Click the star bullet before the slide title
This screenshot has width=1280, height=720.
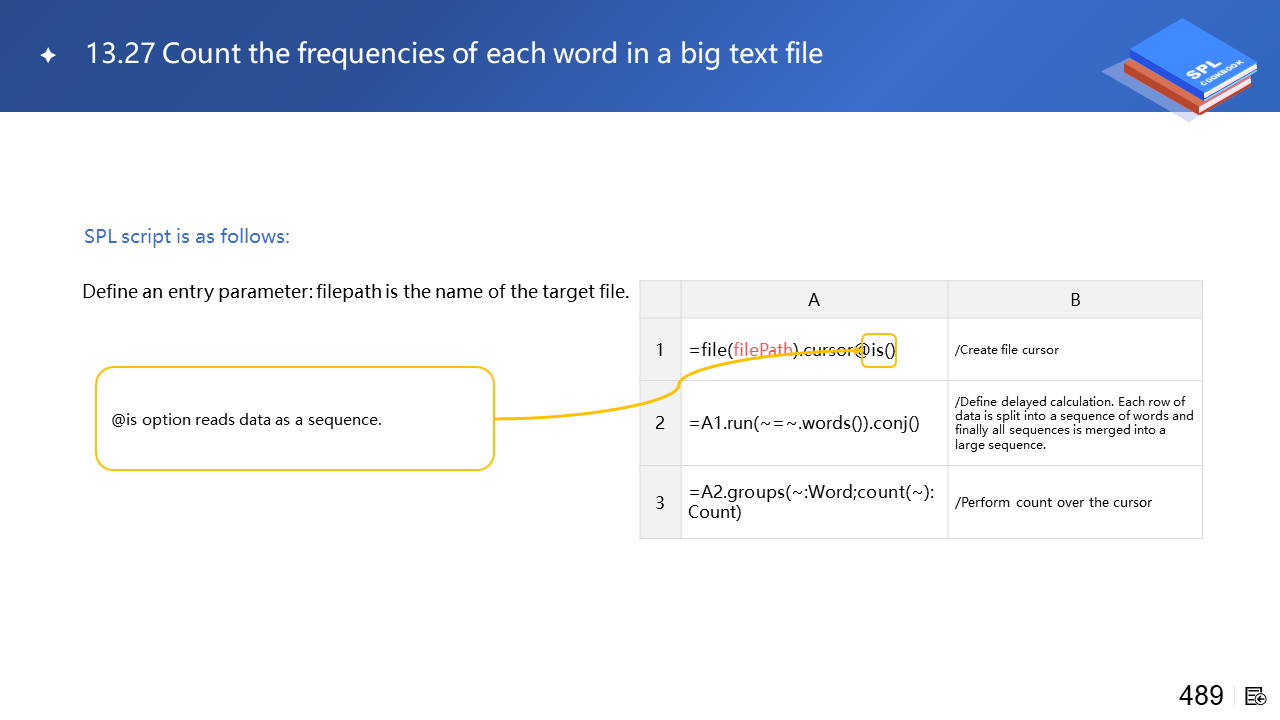click(x=48, y=56)
